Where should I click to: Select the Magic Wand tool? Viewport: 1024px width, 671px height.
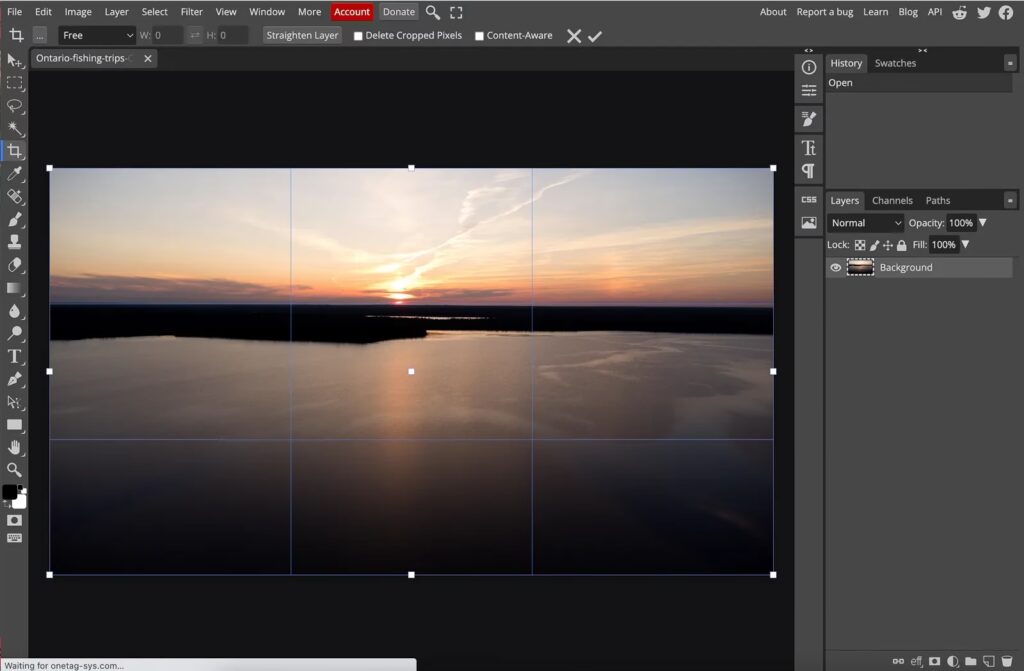tap(15, 129)
